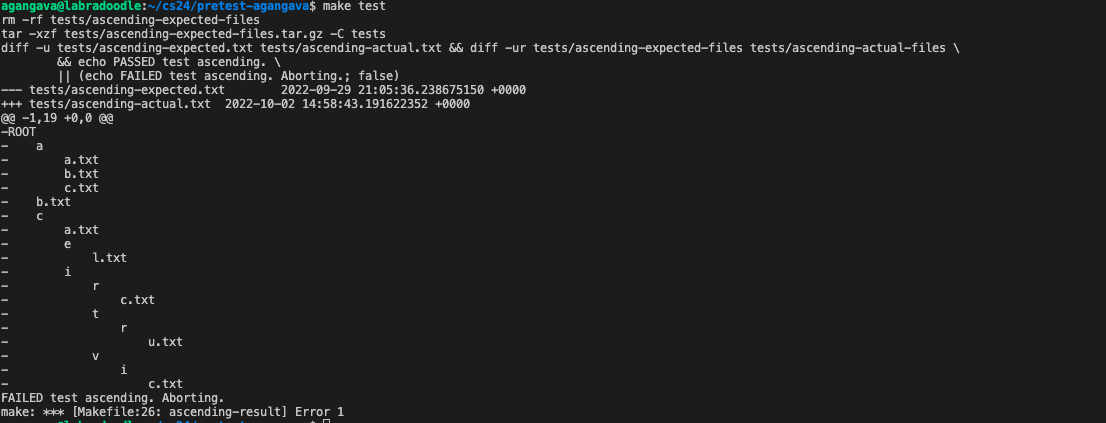Click the last "c.txt" line above FAILED
The width and height of the screenshot is (1106, 423).
point(165,384)
